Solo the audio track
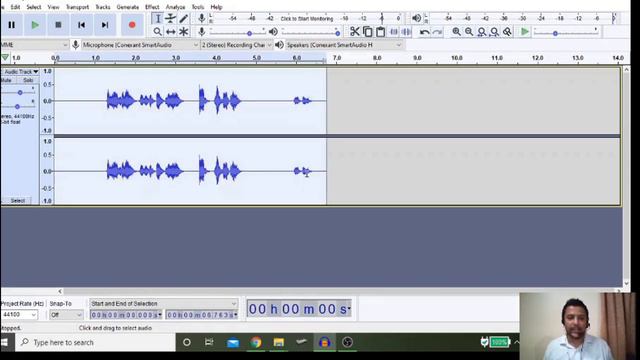Image resolution: width=640 pixels, height=360 pixels. 27,80
